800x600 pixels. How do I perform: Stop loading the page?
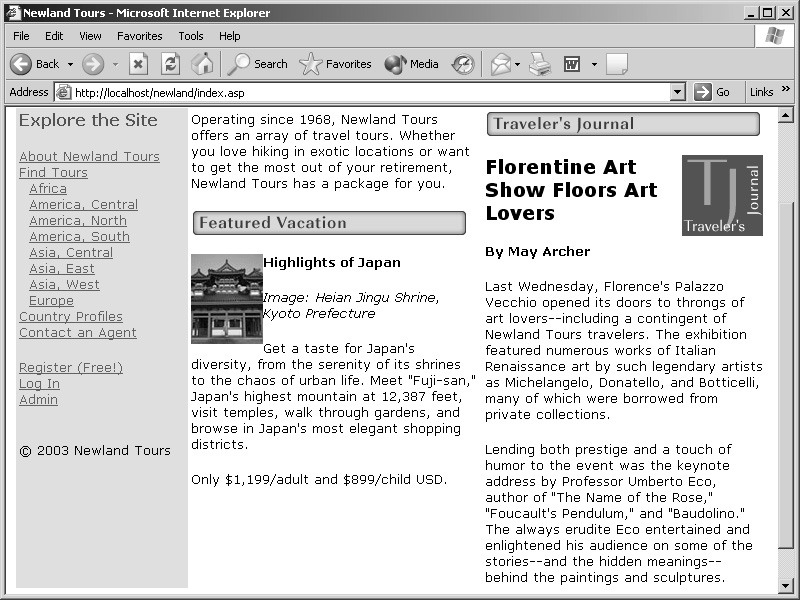point(138,64)
